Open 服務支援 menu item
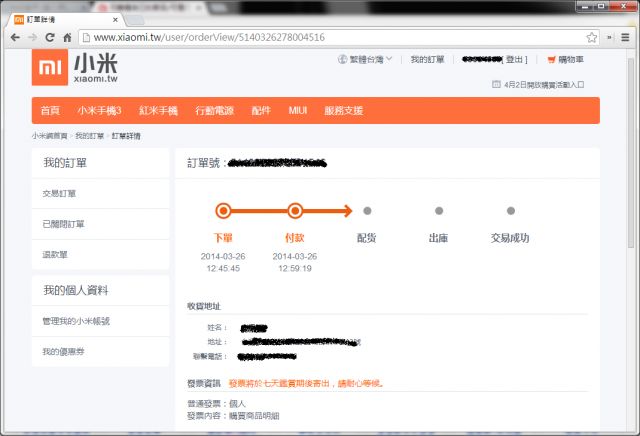Image resolution: width=640 pixels, height=436 pixels. coord(344,111)
